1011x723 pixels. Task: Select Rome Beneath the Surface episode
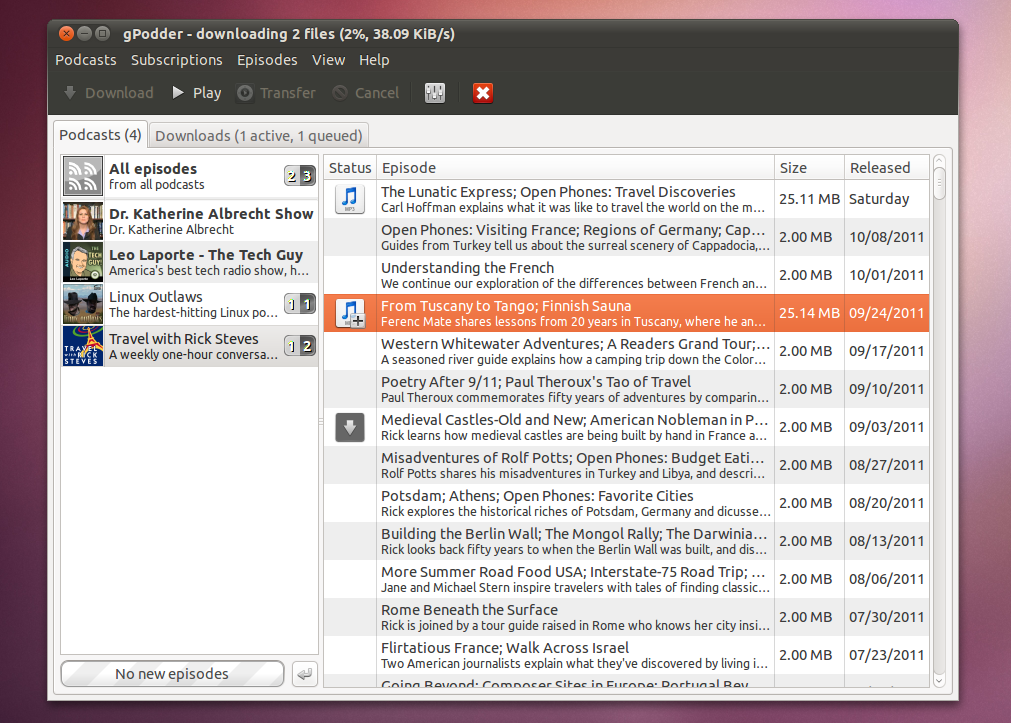point(626,618)
